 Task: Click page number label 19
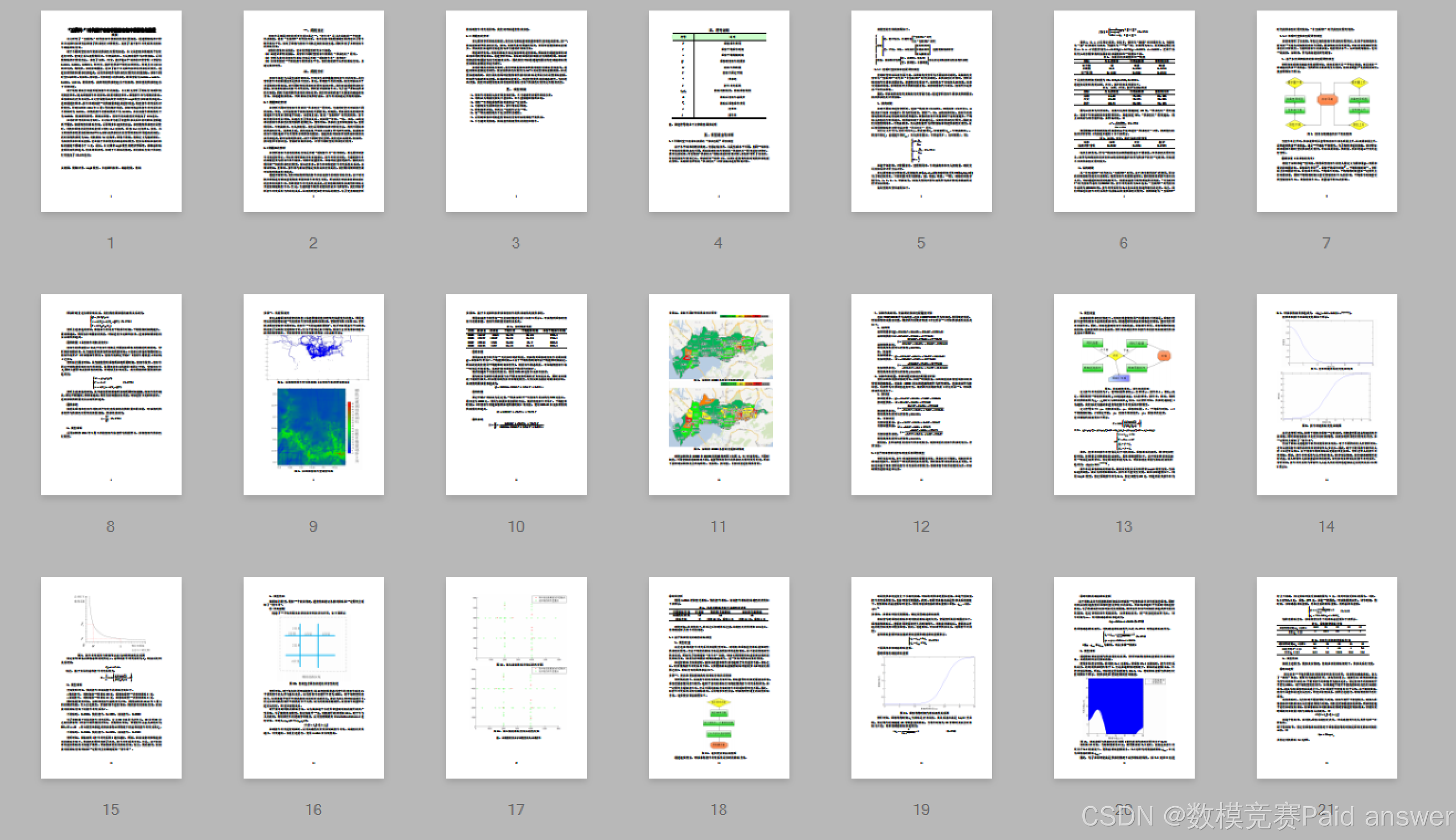[x=921, y=810]
